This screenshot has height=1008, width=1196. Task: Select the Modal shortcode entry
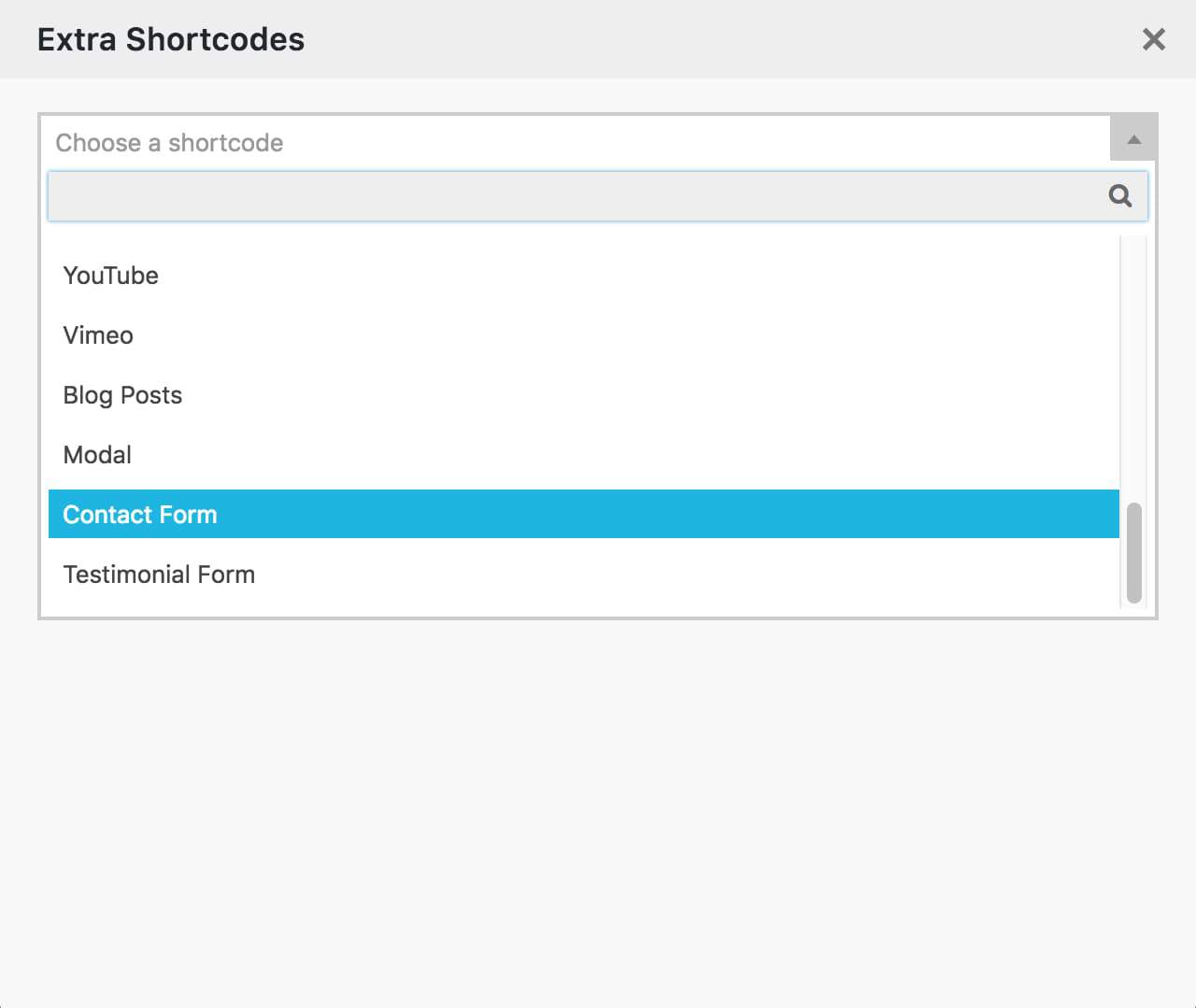[584, 455]
